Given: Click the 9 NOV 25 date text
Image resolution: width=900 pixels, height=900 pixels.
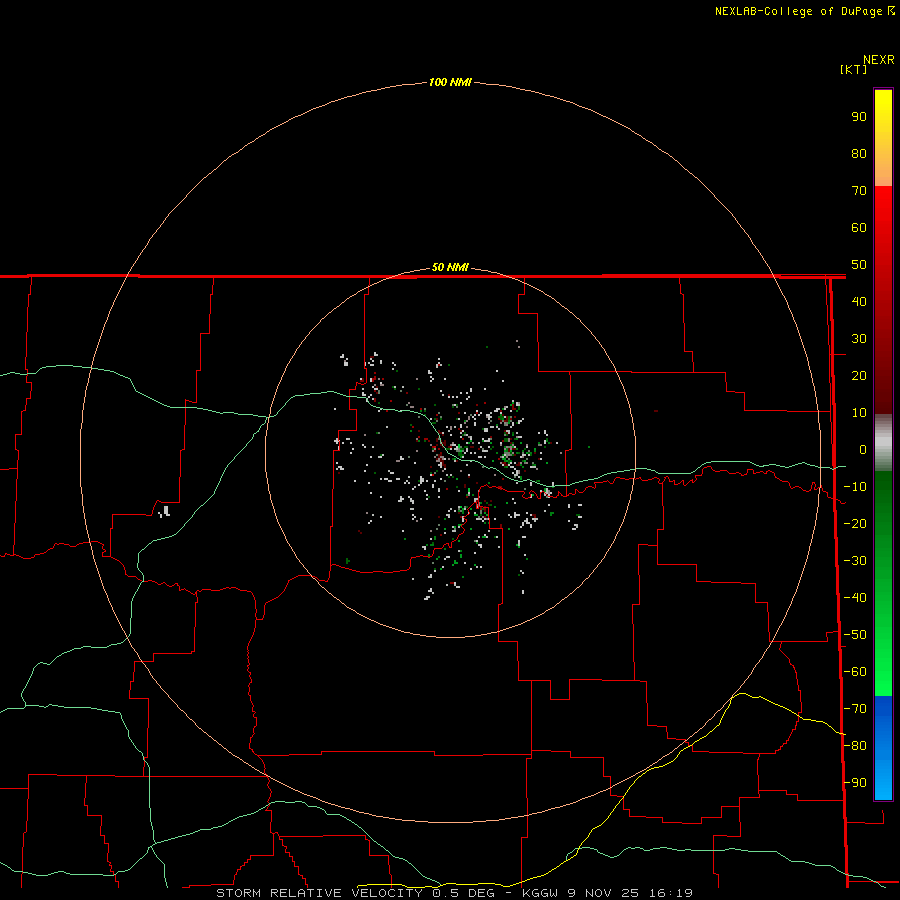Looking at the screenshot, I should point(604,893).
